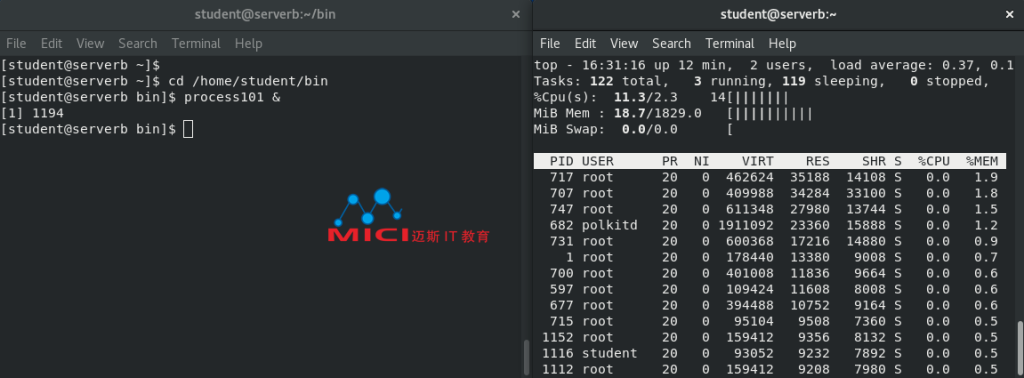Screen dimensions: 1024x378
Task: Click the 'MiB Swap: 0.0/0.0' line
Action: pos(605,129)
